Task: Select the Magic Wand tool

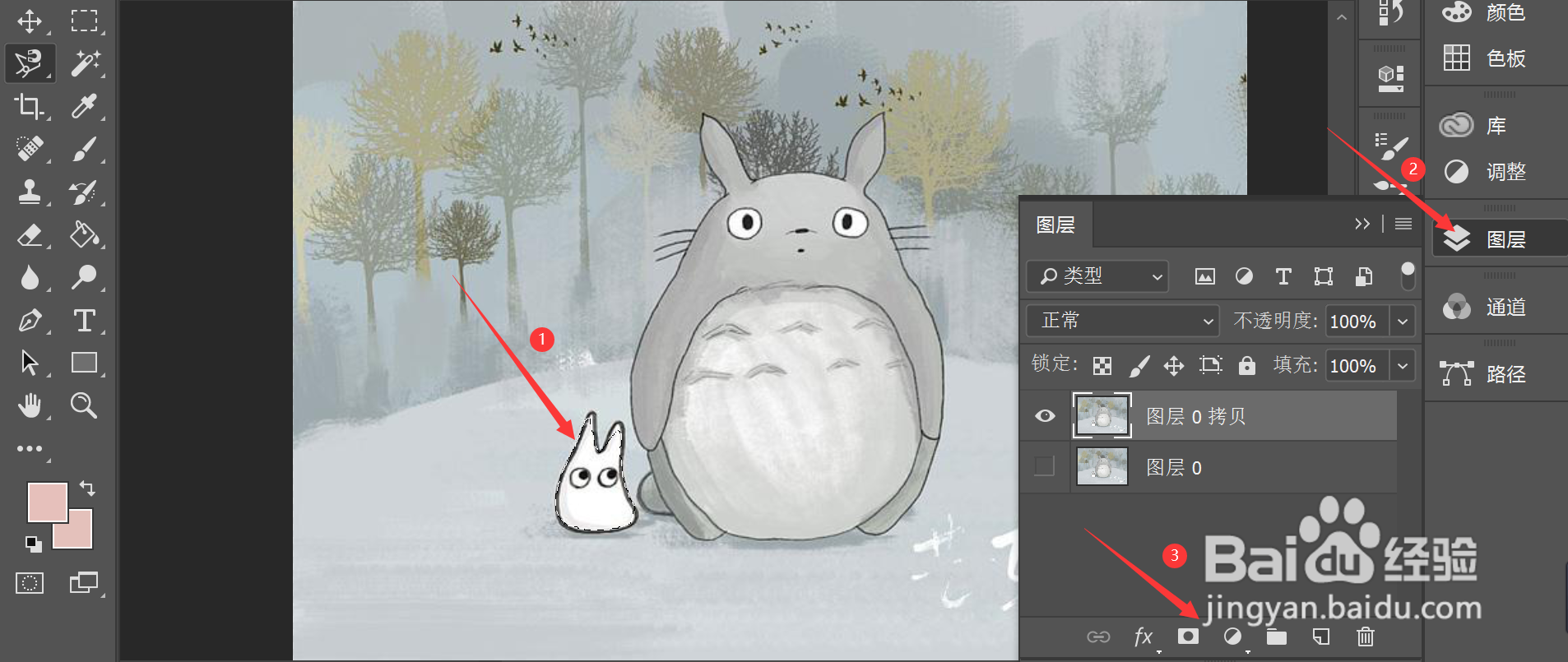Action: (84, 63)
